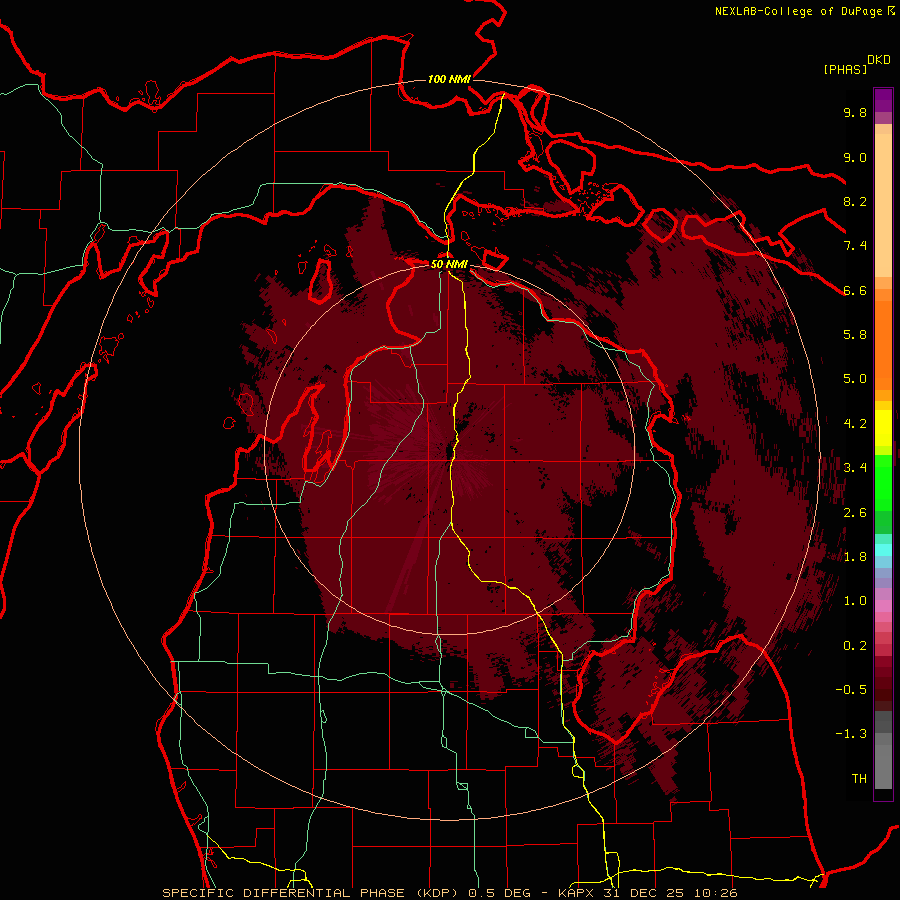The width and height of the screenshot is (900, 900).
Task: Click the 4.2 scale value
Action: pos(855,424)
